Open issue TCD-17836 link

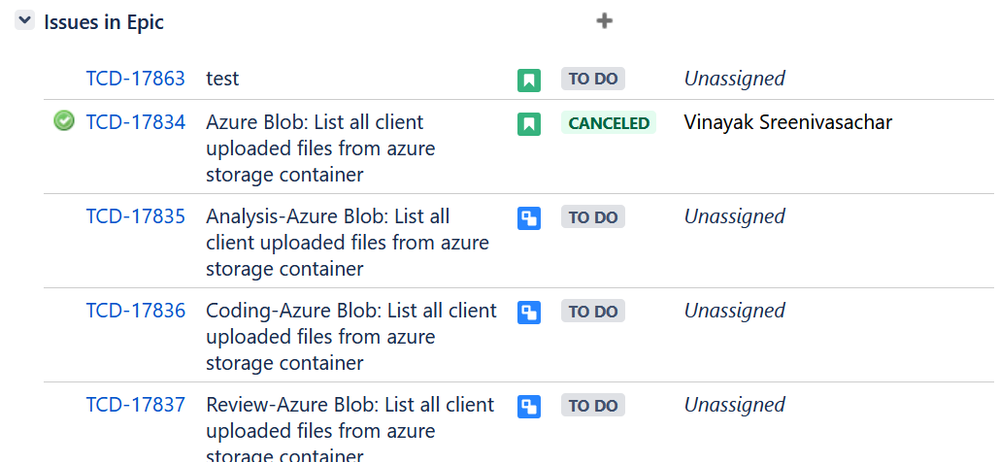click(135, 311)
